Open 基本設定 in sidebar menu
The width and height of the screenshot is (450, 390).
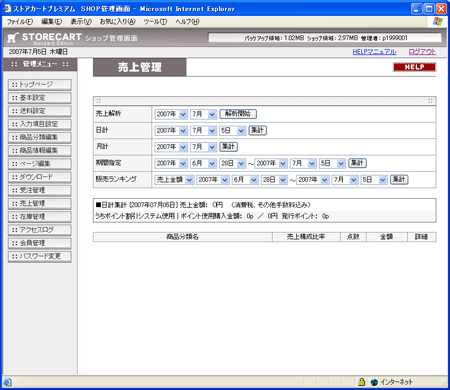(x=40, y=98)
